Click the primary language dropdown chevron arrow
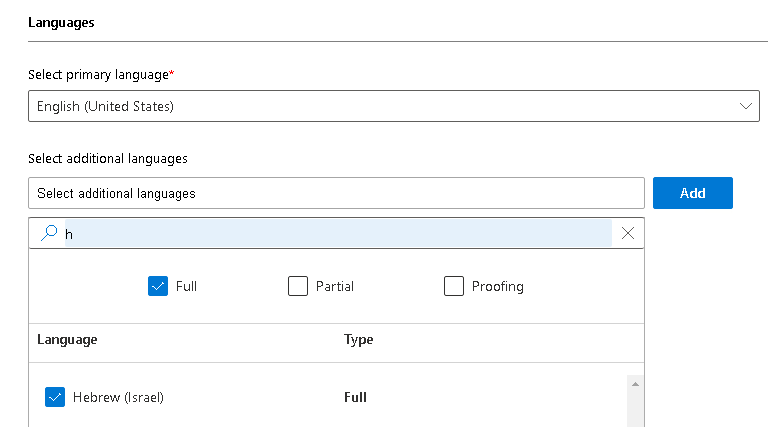This screenshot has width=774, height=427. coord(745,106)
